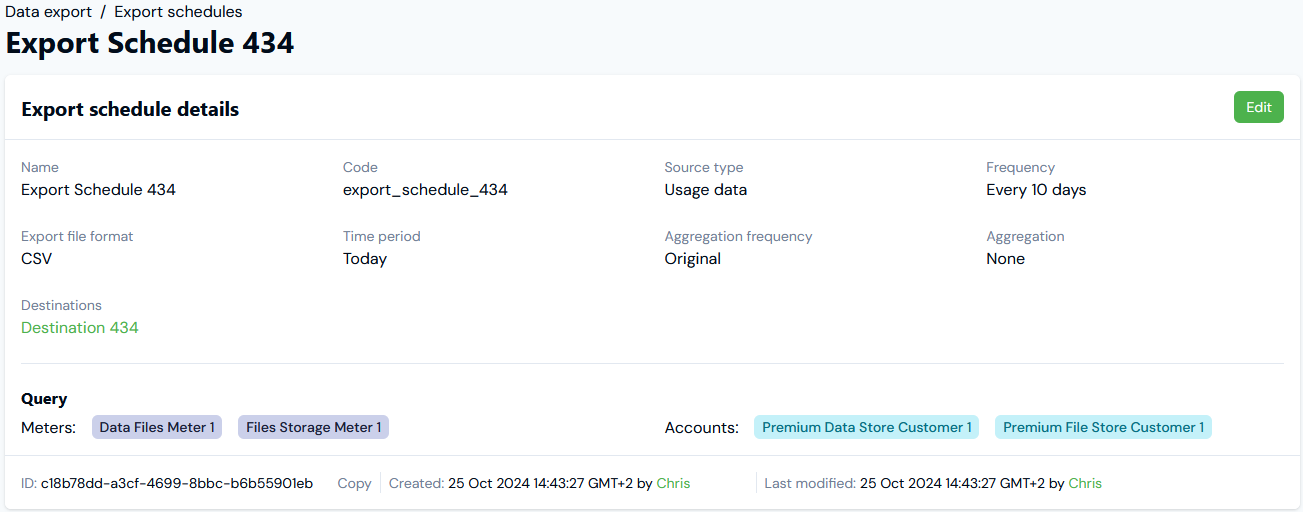This screenshot has width=1303, height=512.
Task: Open the Destination 434 link
Action: coord(80,328)
